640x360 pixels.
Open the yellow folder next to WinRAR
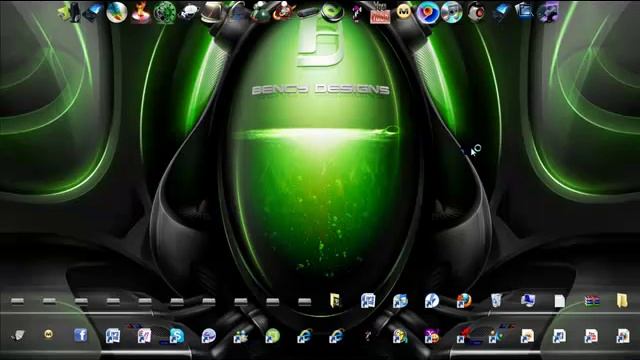(623, 301)
